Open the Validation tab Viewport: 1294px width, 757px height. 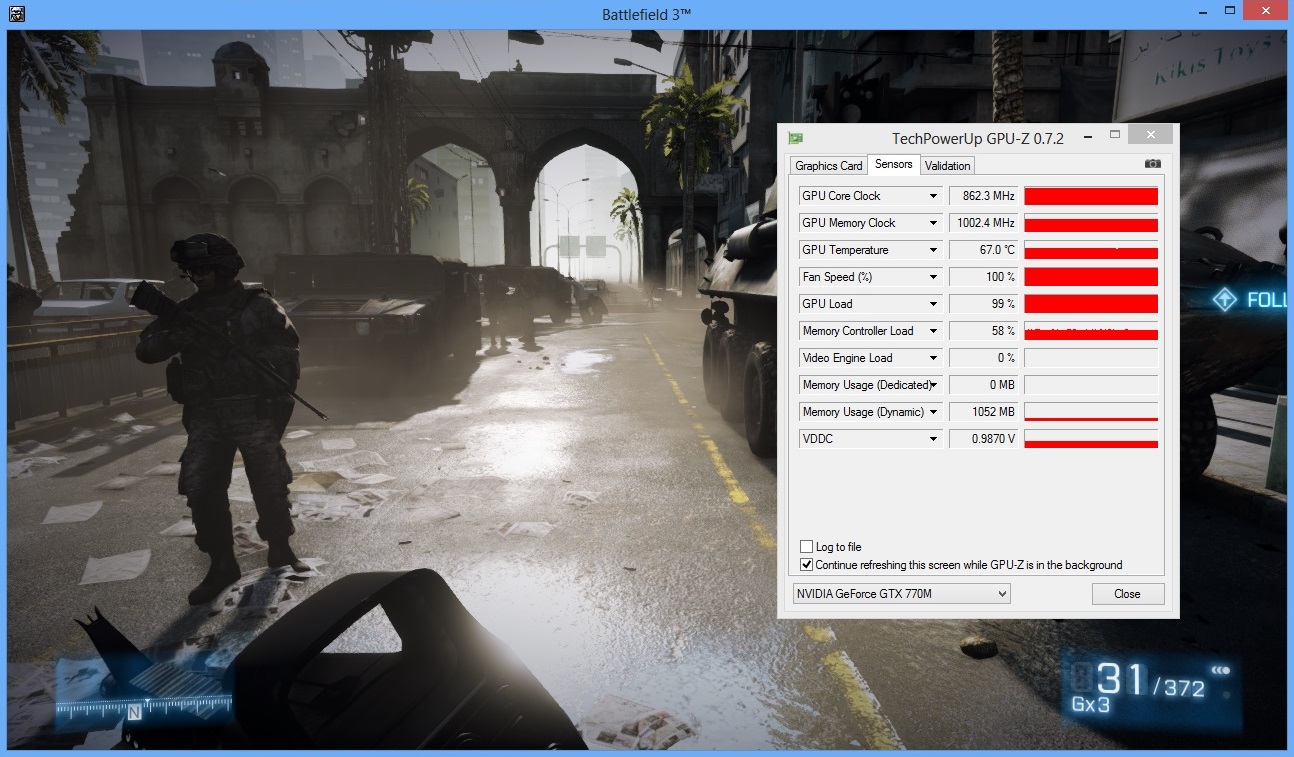[x=947, y=166]
